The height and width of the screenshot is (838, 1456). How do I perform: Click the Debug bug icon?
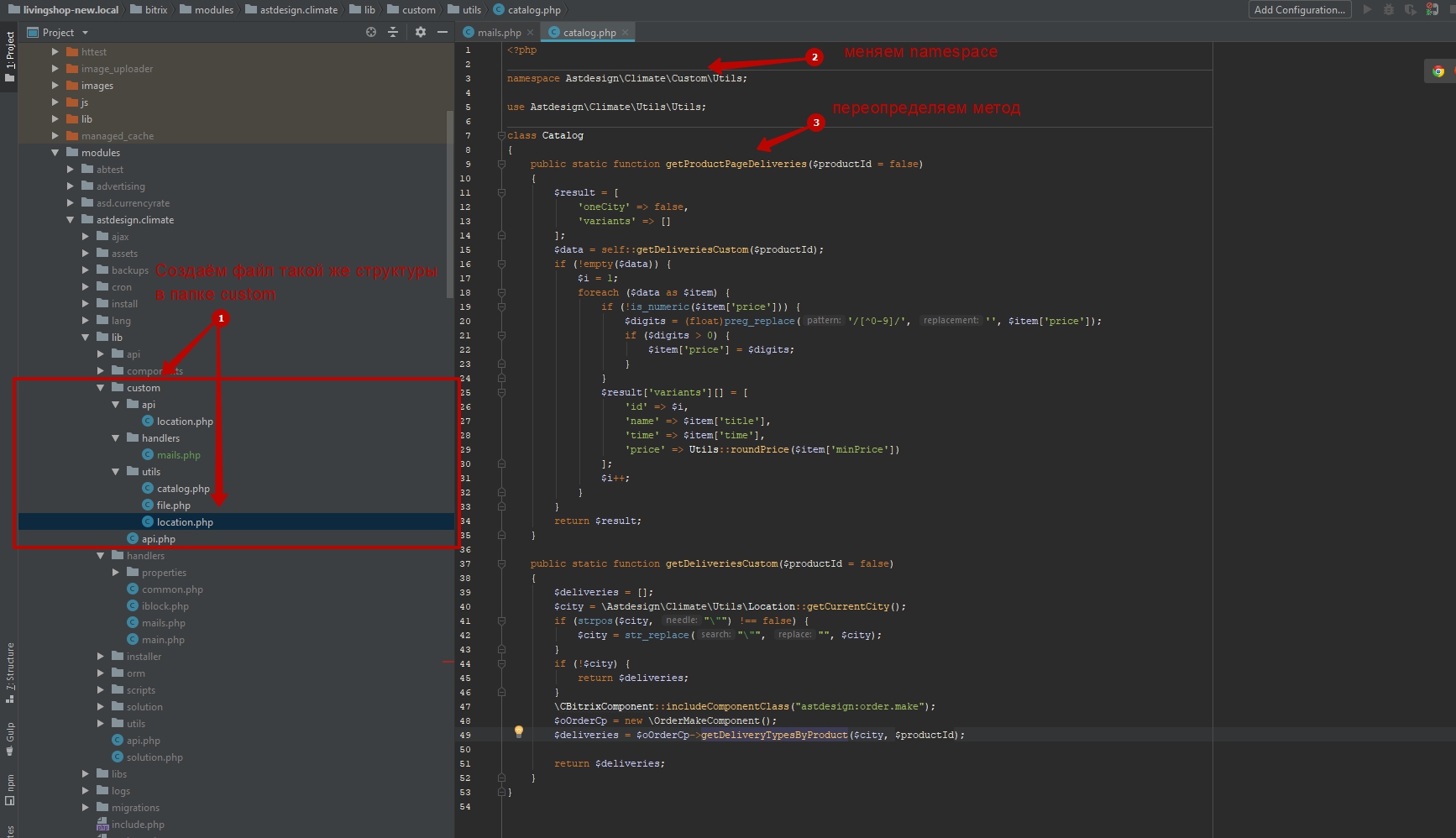click(x=1389, y=9)
